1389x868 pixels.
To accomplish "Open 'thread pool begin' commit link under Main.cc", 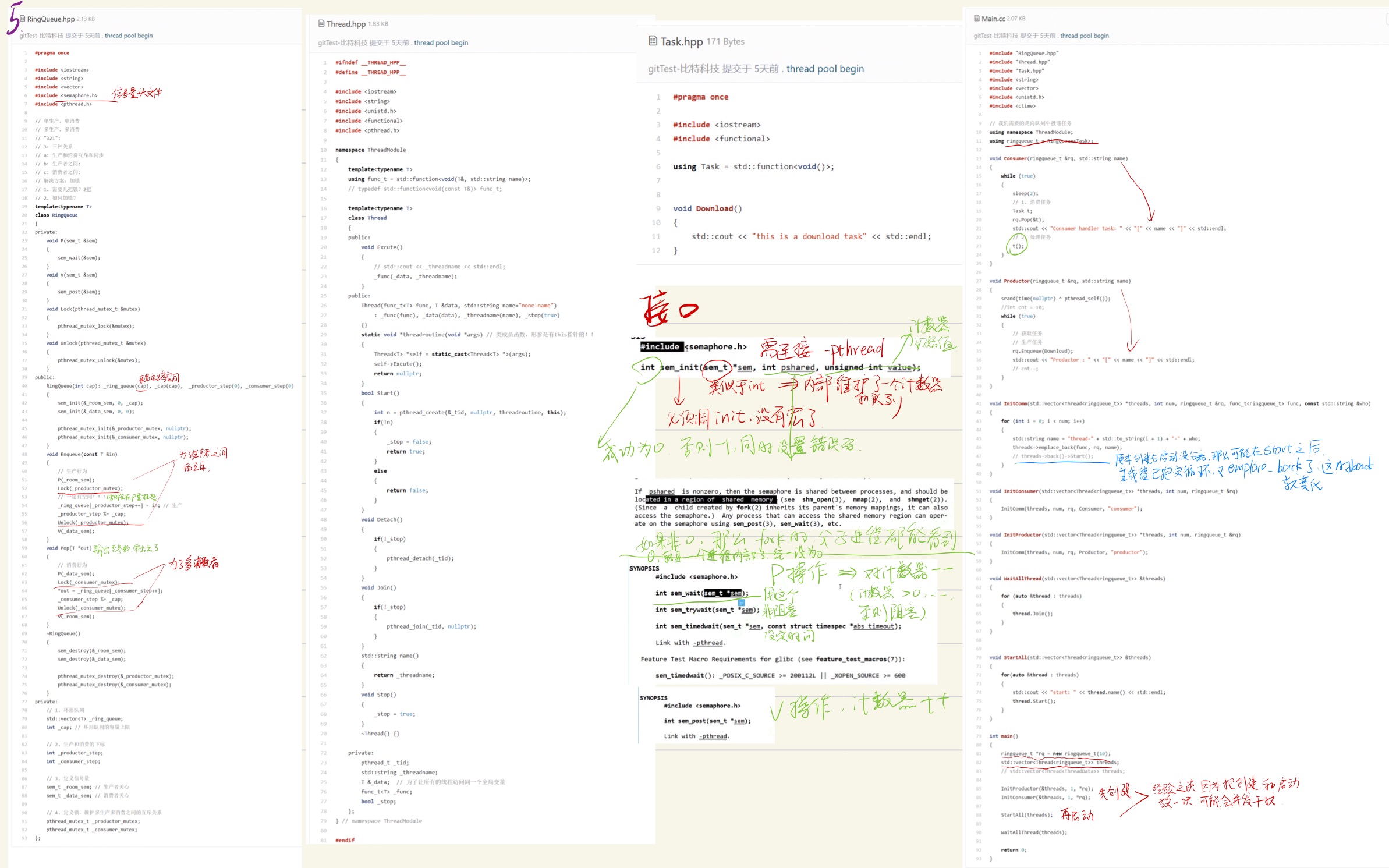I will (1084, 36).
